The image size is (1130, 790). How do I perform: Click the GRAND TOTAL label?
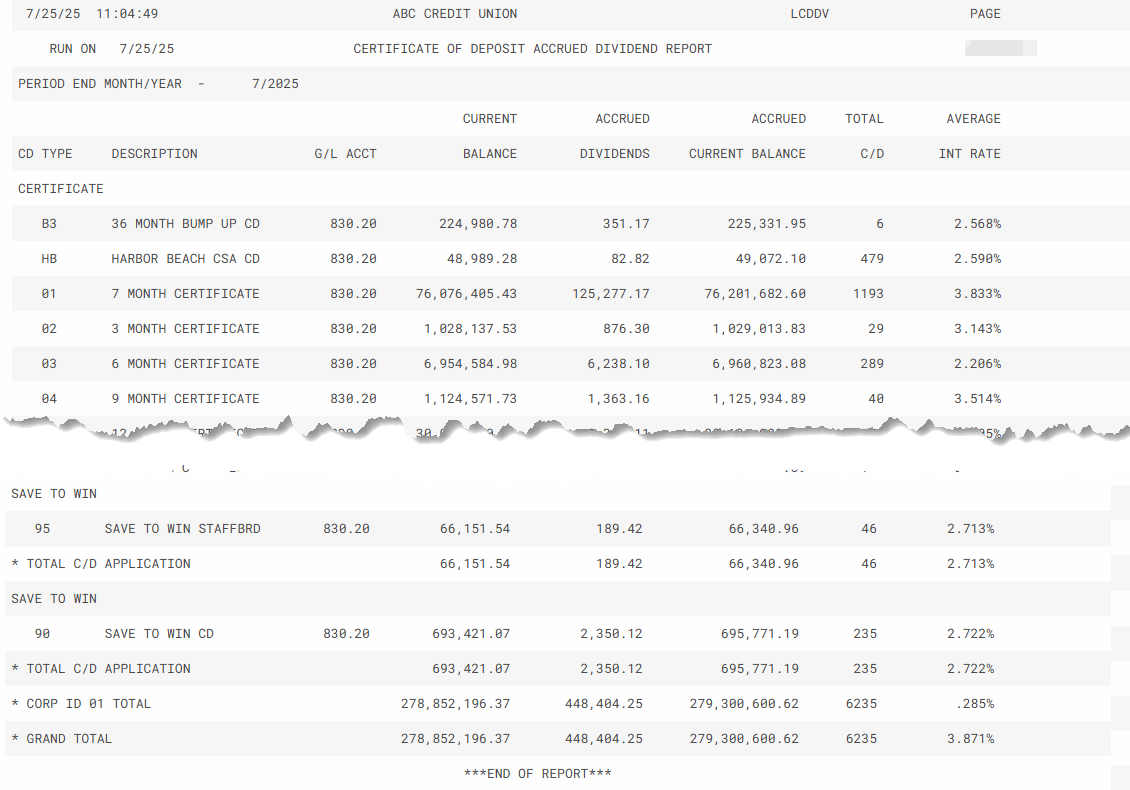click(x=62, y=739)
